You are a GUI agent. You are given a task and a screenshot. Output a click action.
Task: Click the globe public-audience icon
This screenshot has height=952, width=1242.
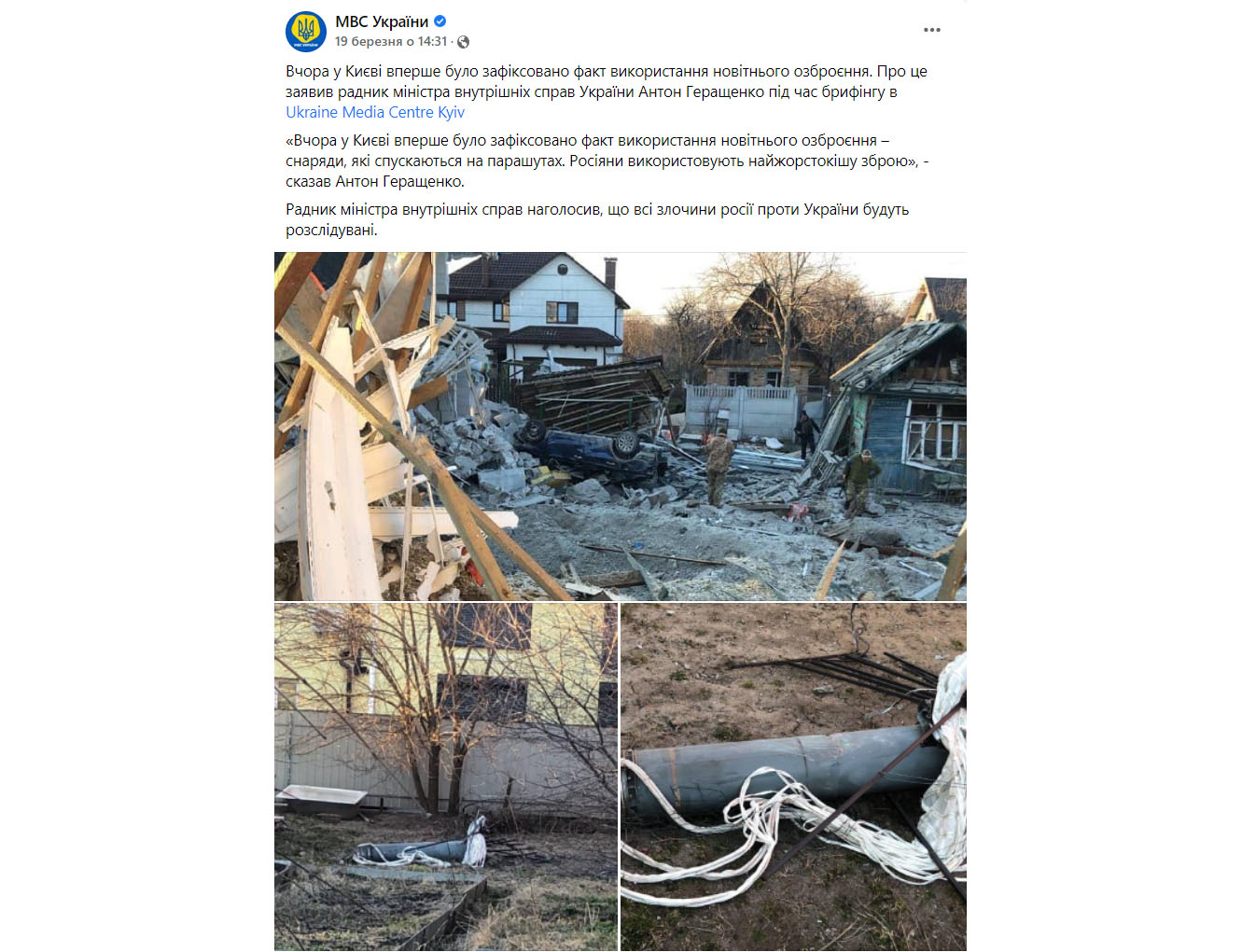point(463,42)
